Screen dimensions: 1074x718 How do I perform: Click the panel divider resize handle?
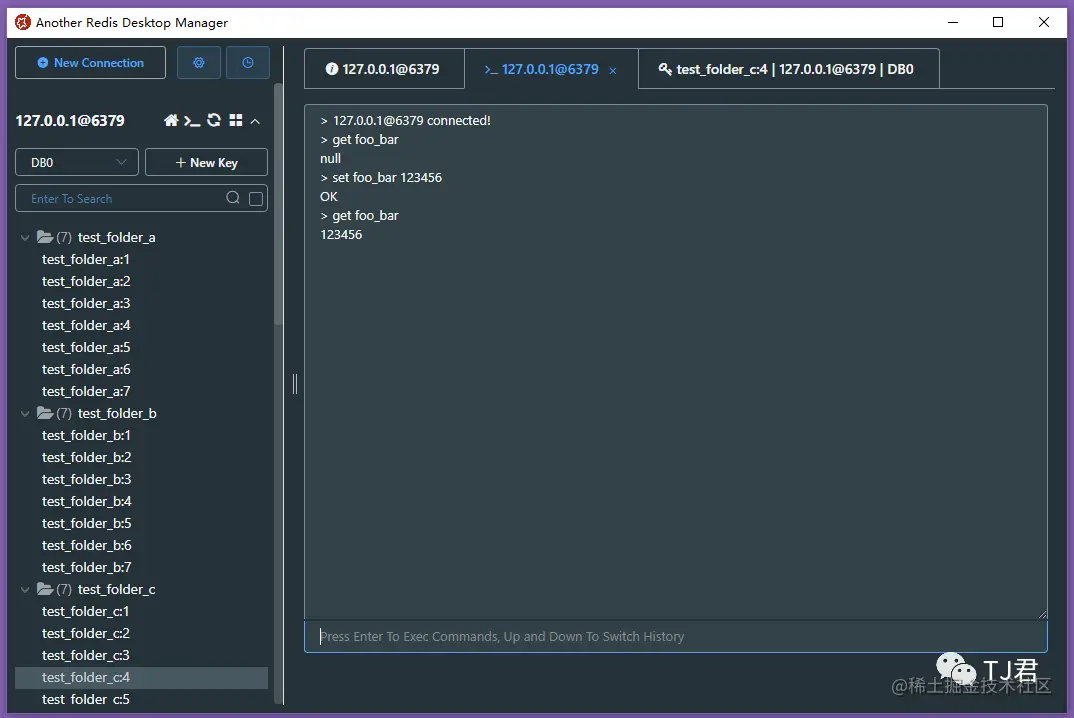pyautogui.click(x=295, y=384)
